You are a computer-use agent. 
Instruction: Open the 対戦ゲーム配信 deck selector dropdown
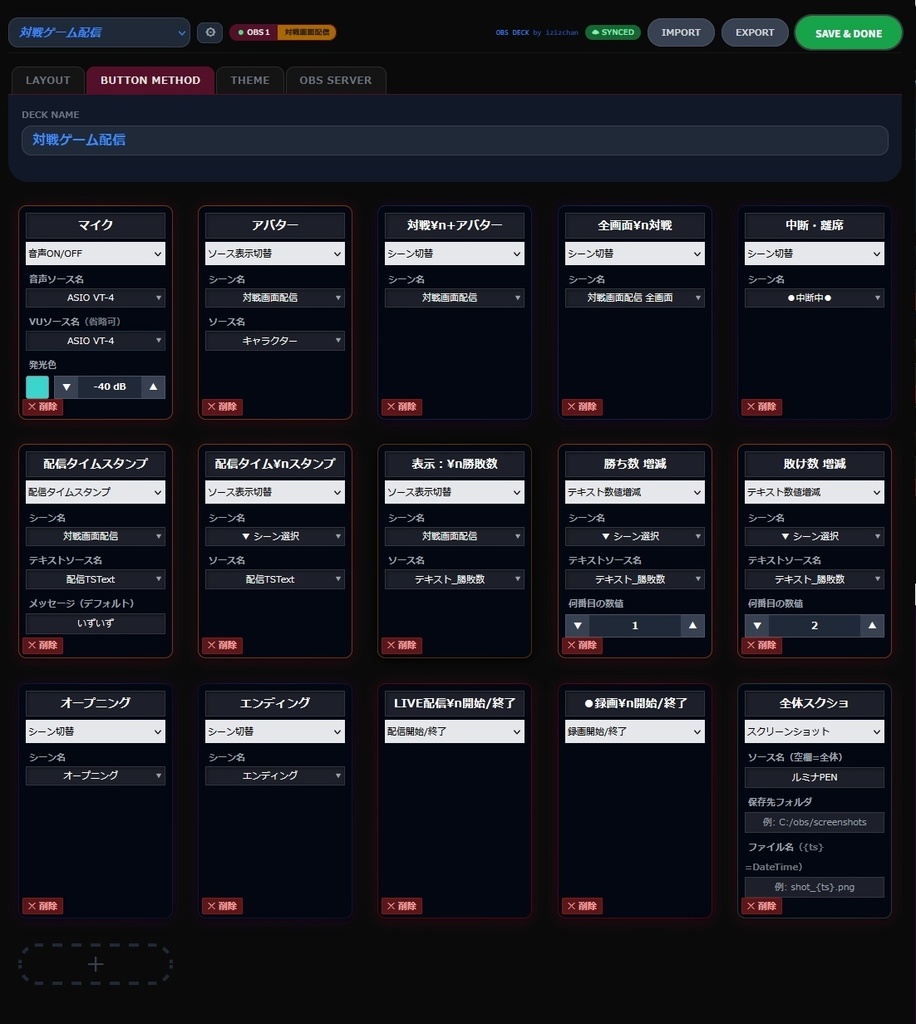(98, 32)
